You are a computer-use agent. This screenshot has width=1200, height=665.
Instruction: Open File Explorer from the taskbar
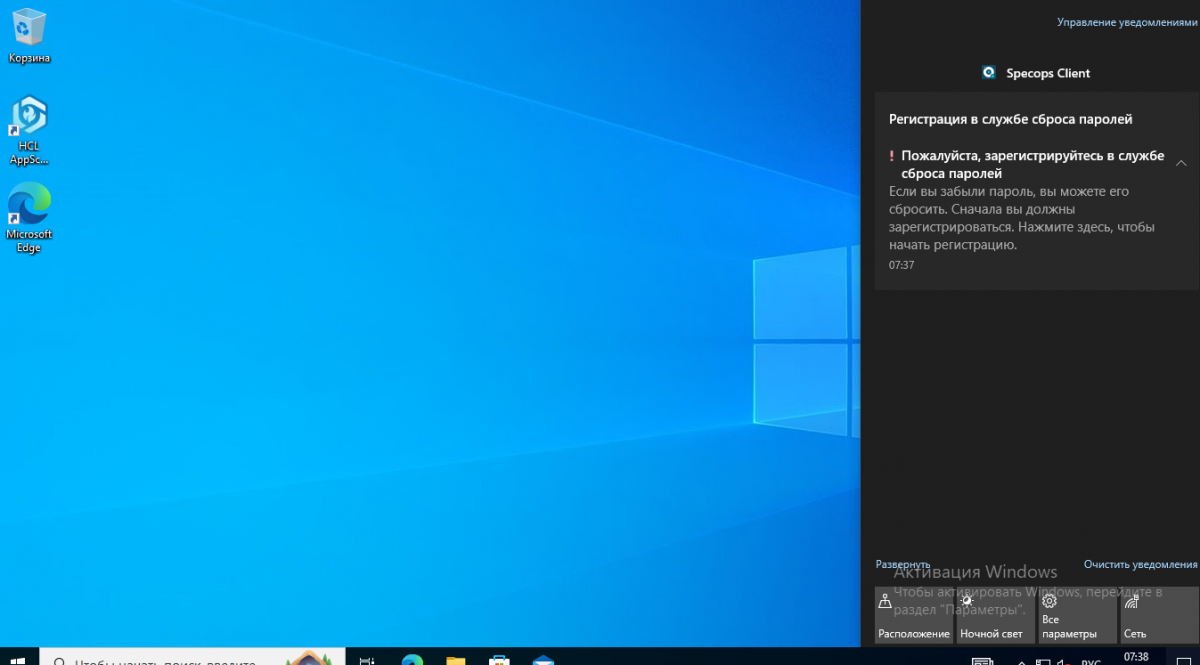click(x=455, y=658)
